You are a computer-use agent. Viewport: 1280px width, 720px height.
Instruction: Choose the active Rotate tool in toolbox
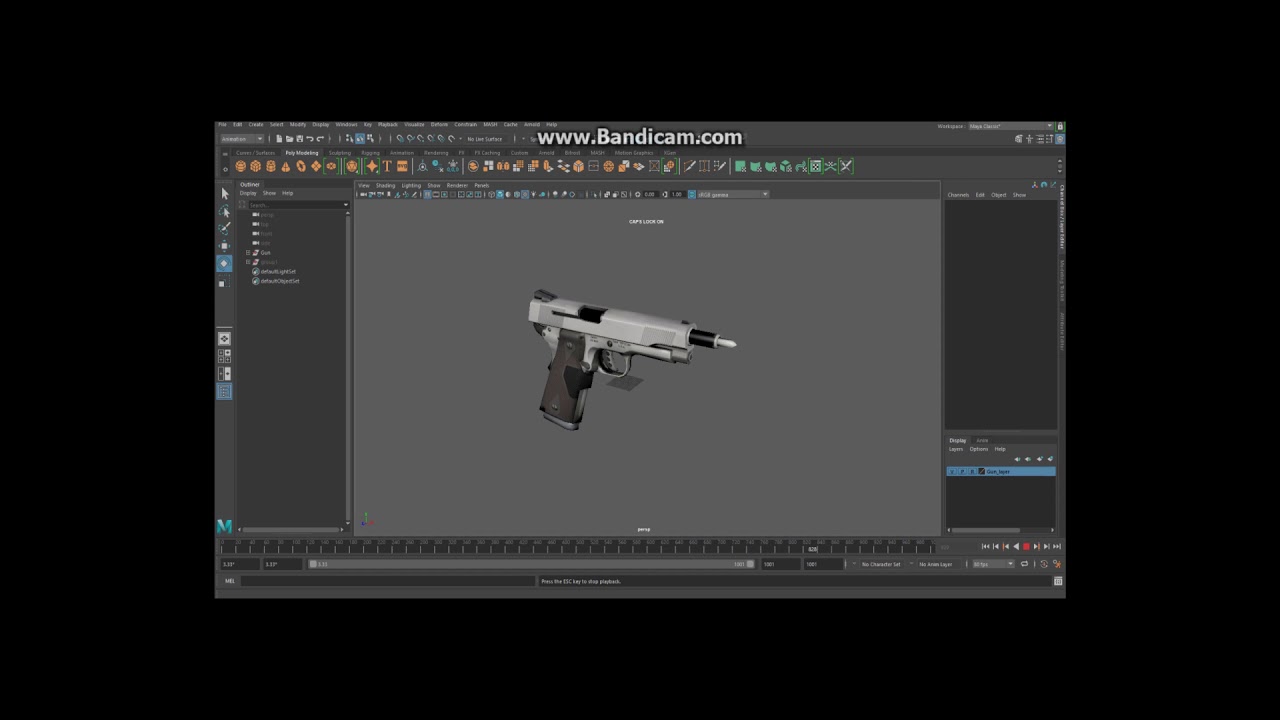pyautogui.click(x=224, y=263)
